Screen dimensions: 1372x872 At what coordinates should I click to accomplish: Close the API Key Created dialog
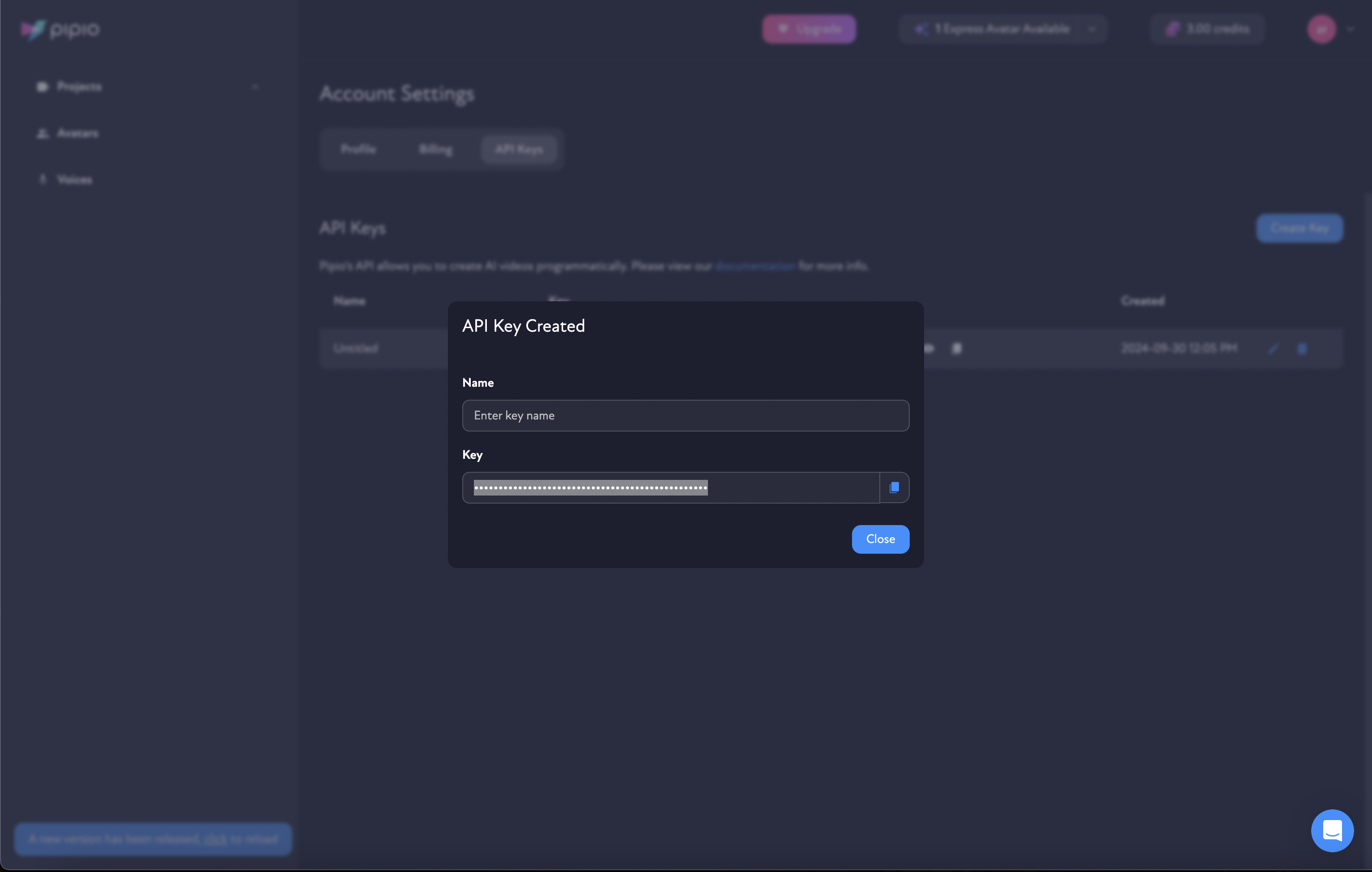tap(880, 539)
